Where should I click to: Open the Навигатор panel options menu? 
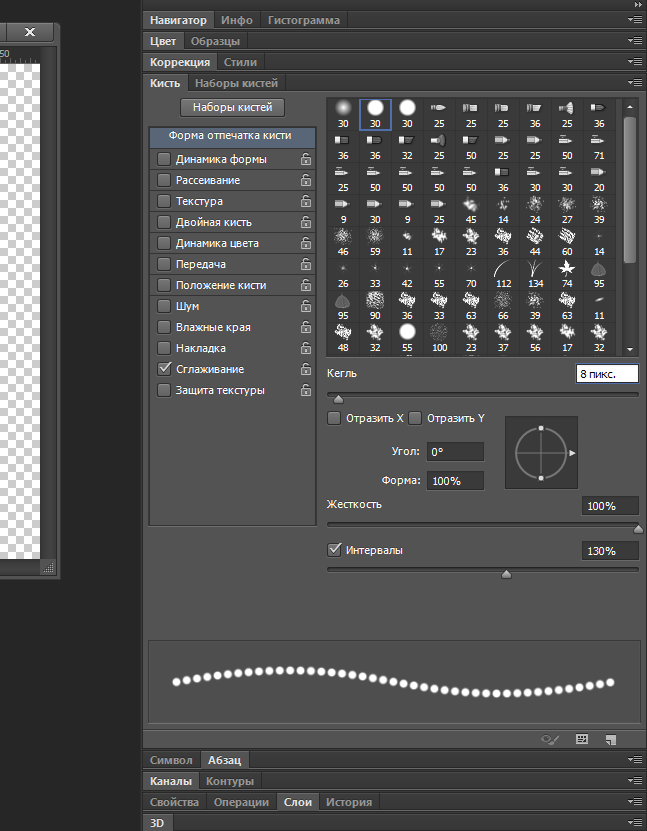click(x=634, y=20)
